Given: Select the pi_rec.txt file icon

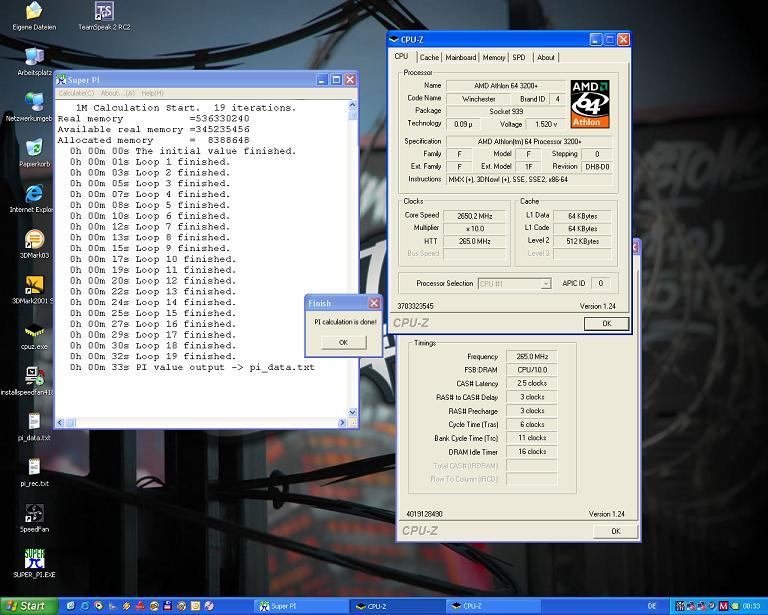Looking at the screenshot, I should click(x=34, y=467).
